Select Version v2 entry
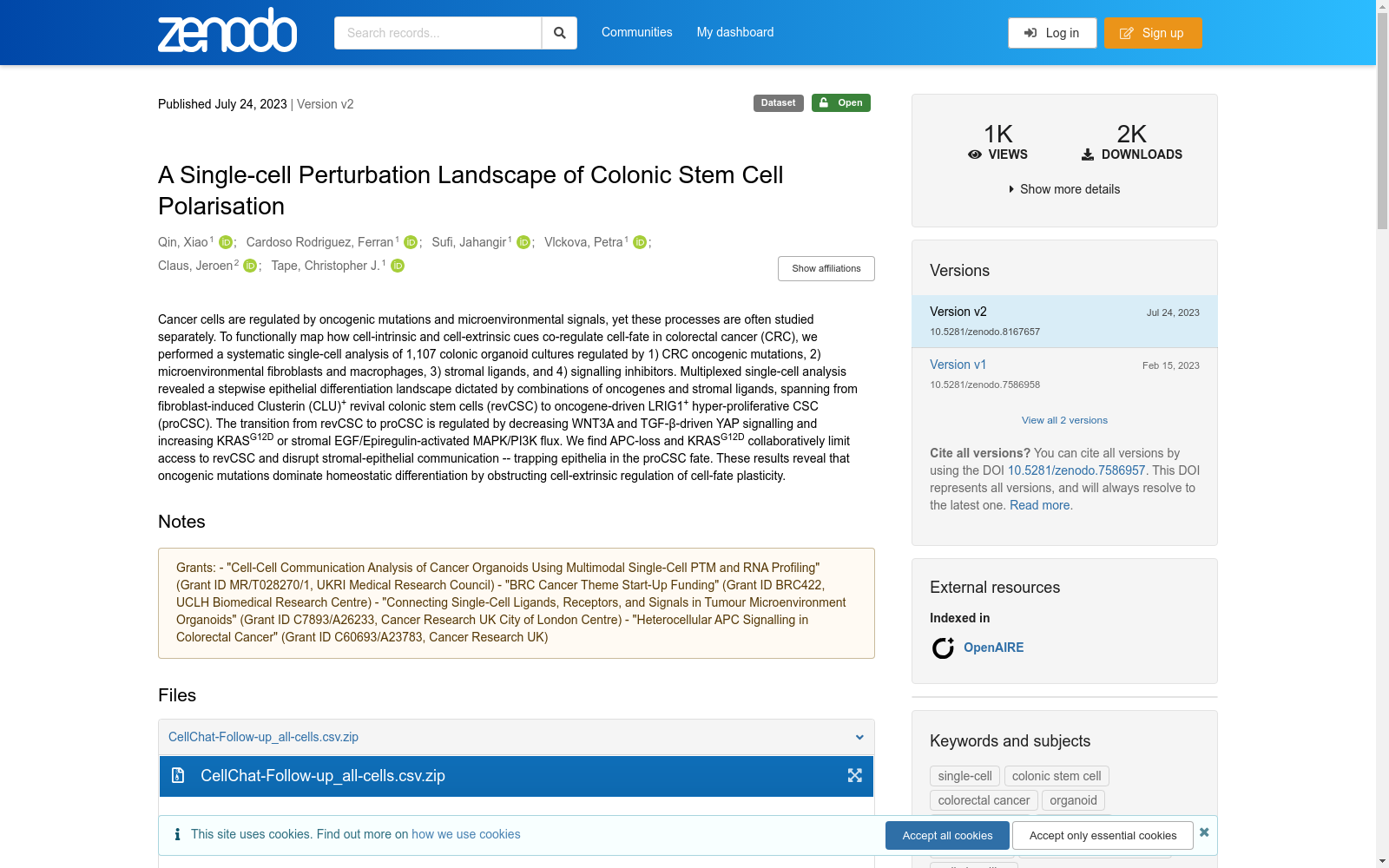Screen dimensions: 1389x868 click(x=1064, y=321)
